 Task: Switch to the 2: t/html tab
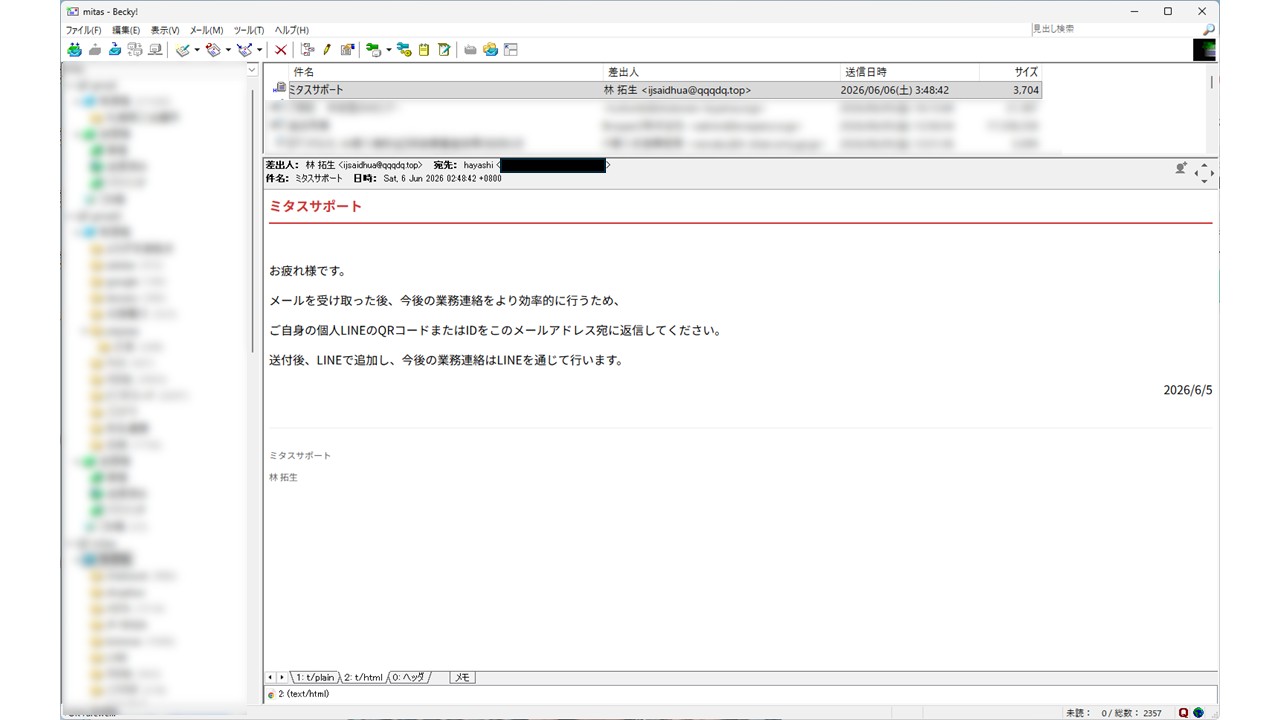click(363, 677)
